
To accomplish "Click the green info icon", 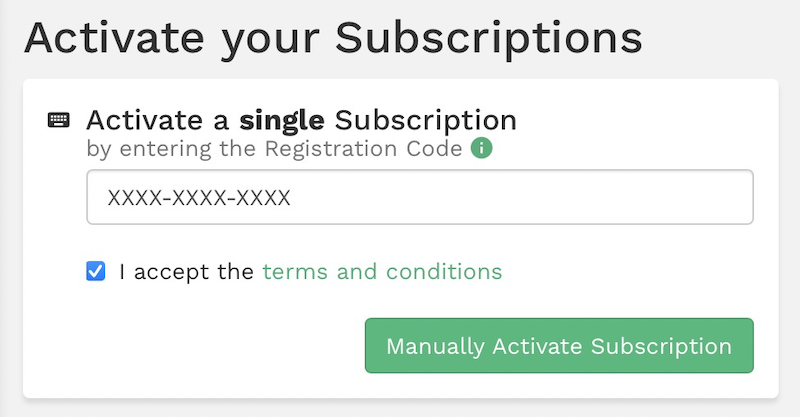I will coord(482,149).
